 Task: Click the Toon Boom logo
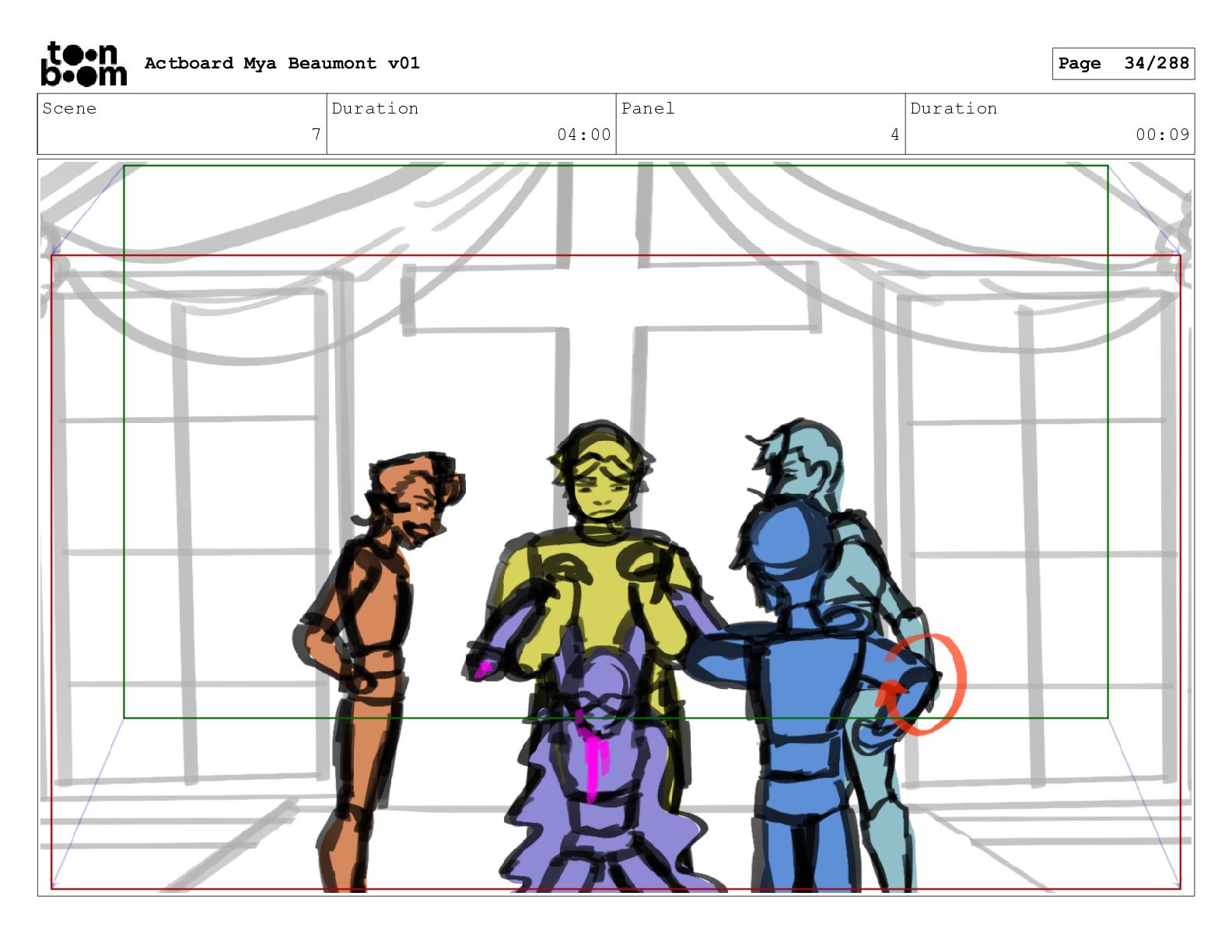point(83,64)
